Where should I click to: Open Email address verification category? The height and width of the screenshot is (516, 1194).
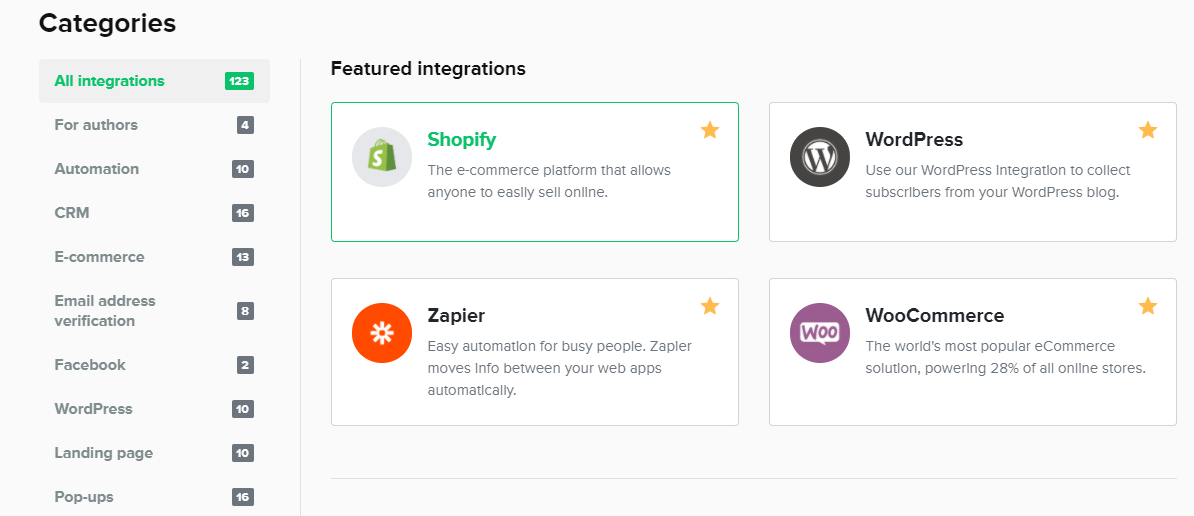point(105,311)
